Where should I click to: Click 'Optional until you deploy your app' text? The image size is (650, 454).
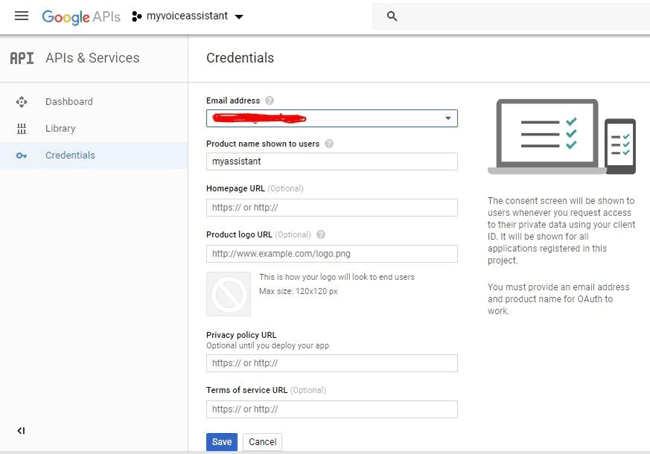click(x=268, y=346)
